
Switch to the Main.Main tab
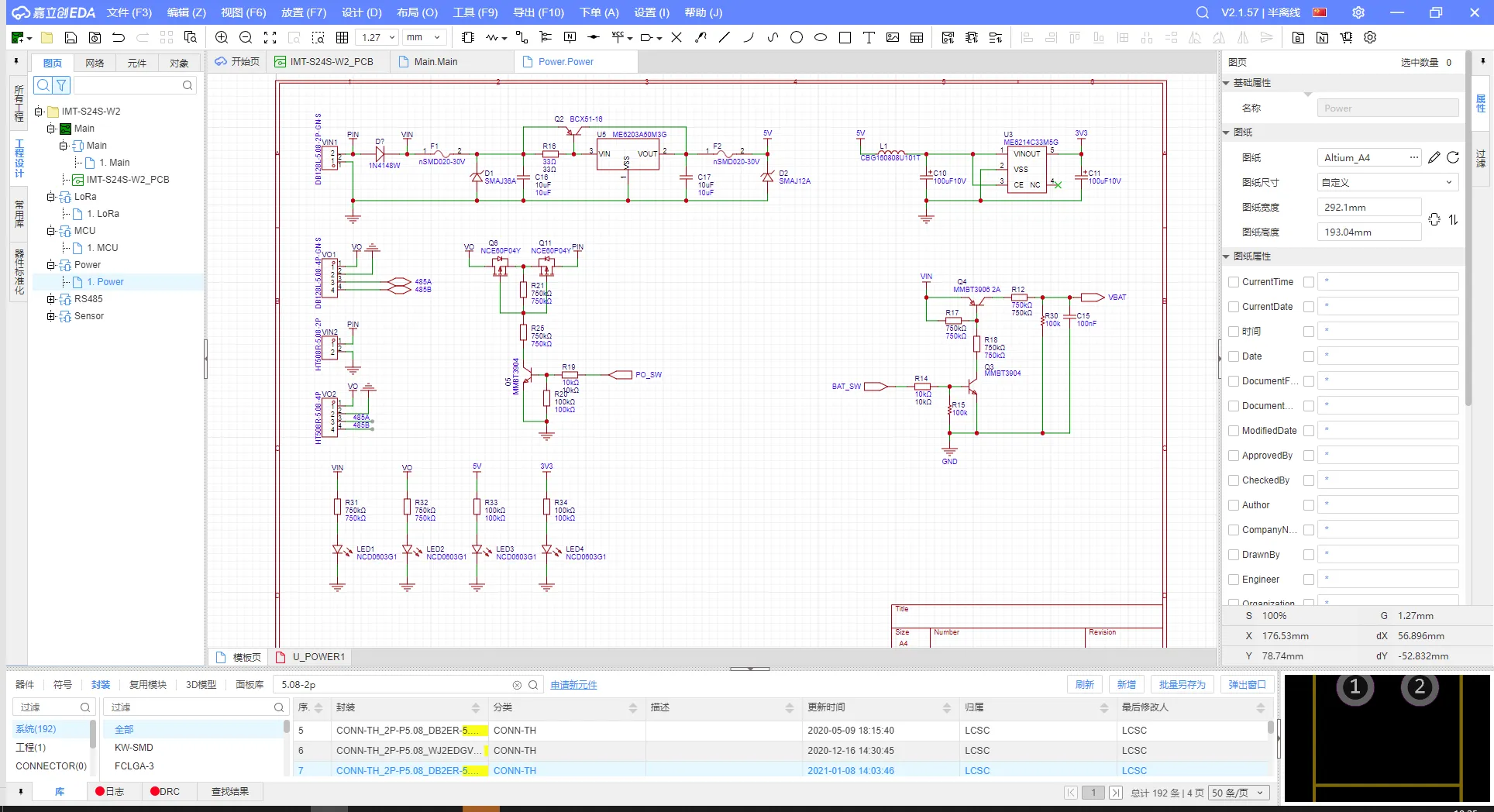(435, 62)
